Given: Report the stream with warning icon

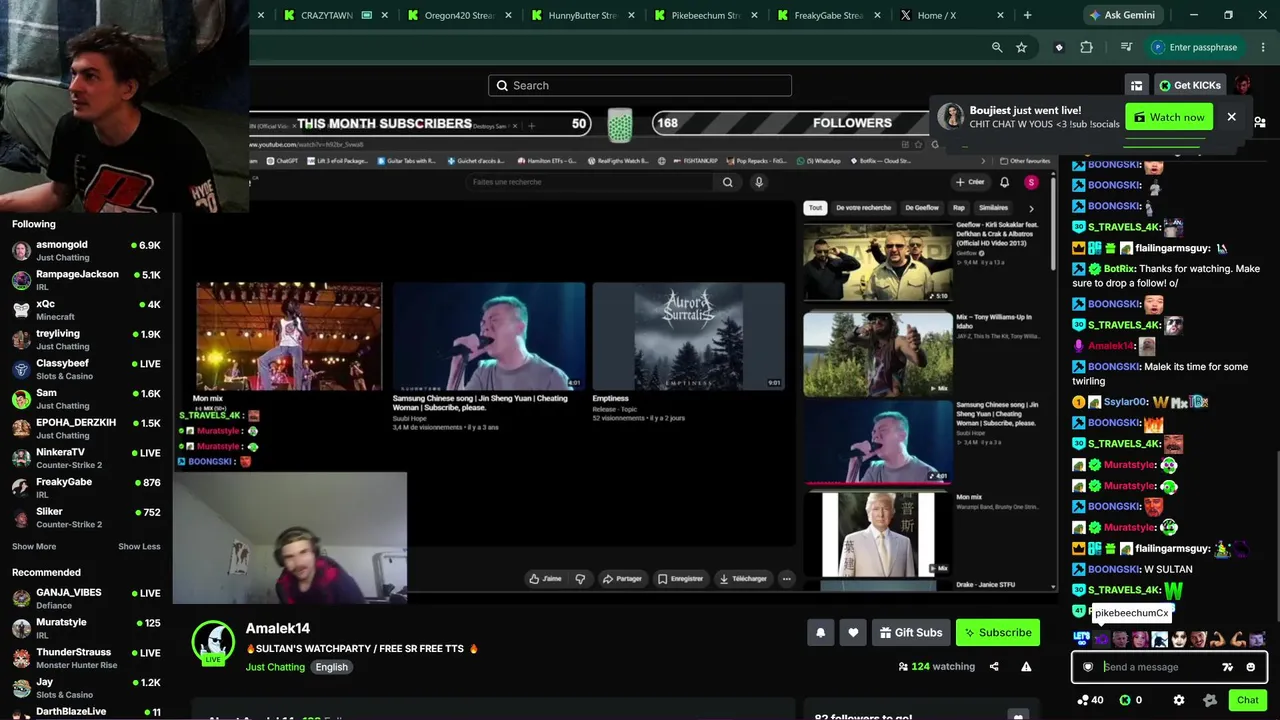Looking at the screenshot, I should (x=1026, y=667).
